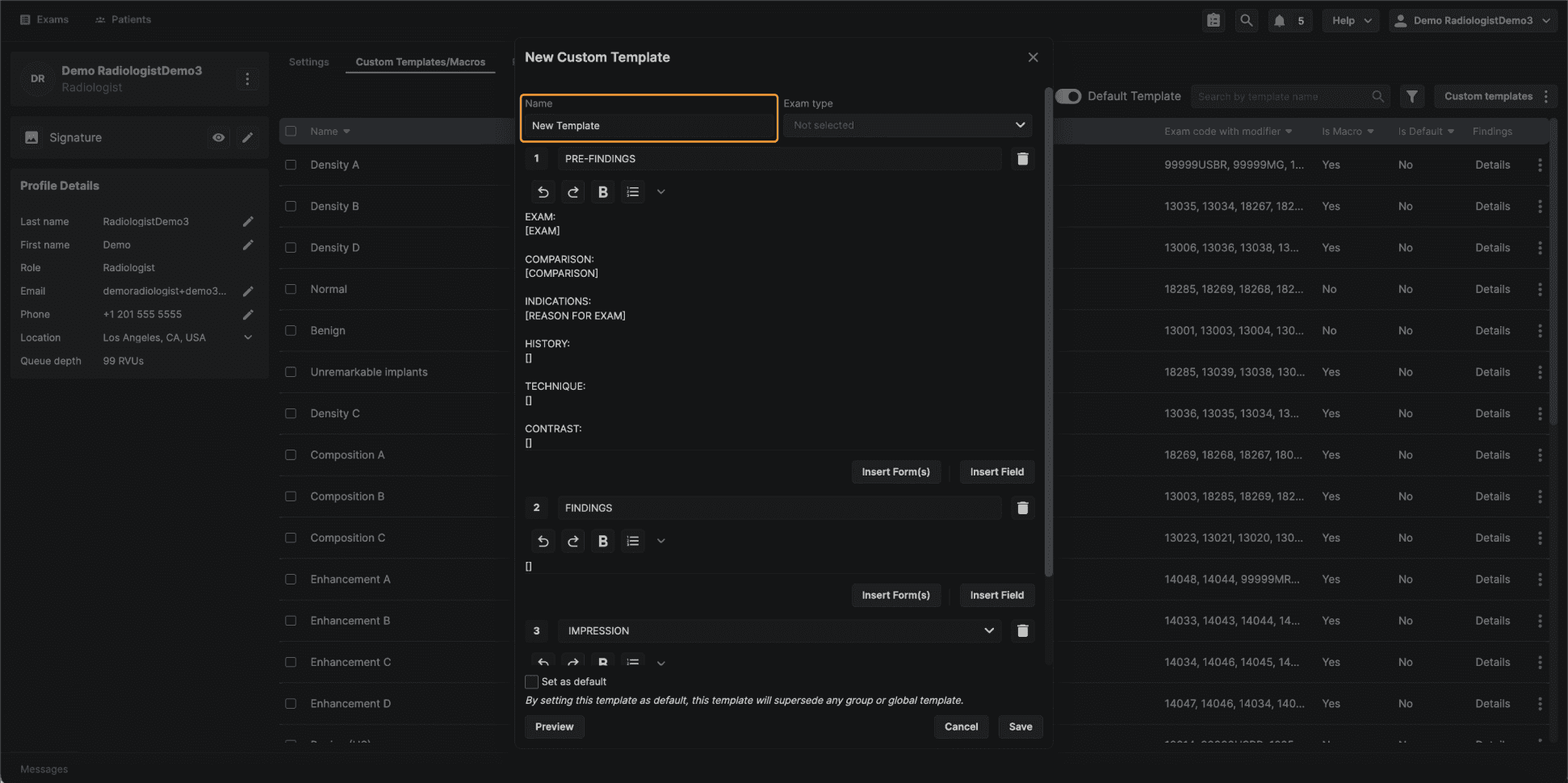Tick the Normal row checkbox
Image resolution: width=1568 pixels, height=783 pixels.
tap(291, 289)
